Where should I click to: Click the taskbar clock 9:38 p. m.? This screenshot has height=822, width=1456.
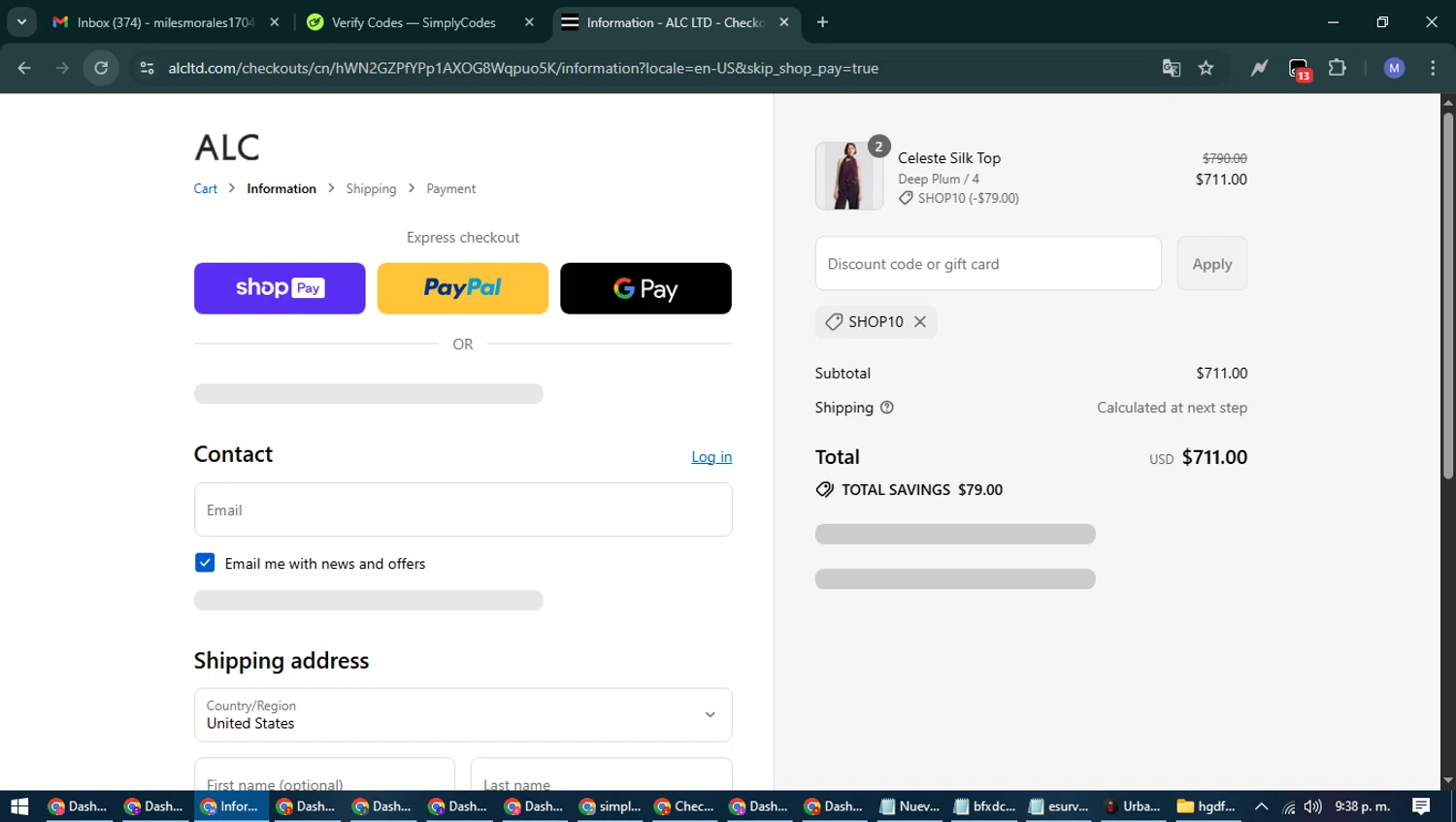tap(1363, 806)
